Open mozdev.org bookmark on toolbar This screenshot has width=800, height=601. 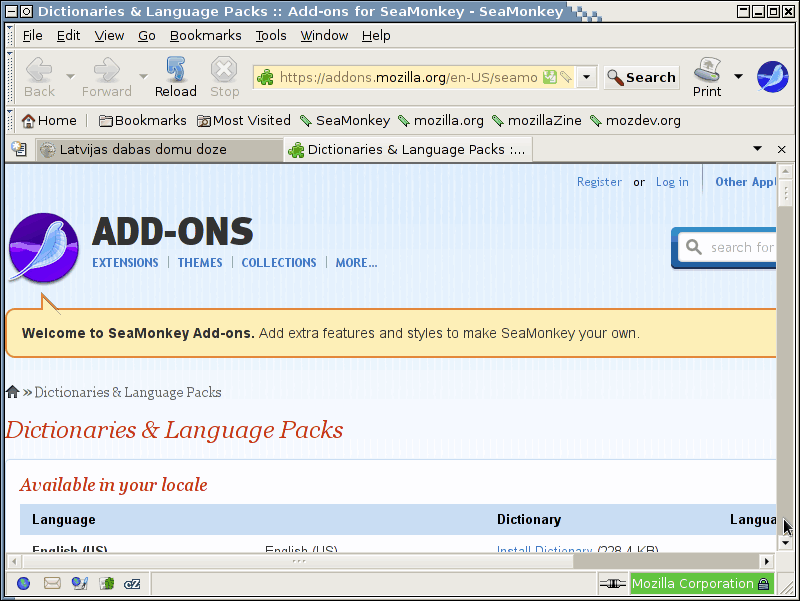(x=635, y=121)
